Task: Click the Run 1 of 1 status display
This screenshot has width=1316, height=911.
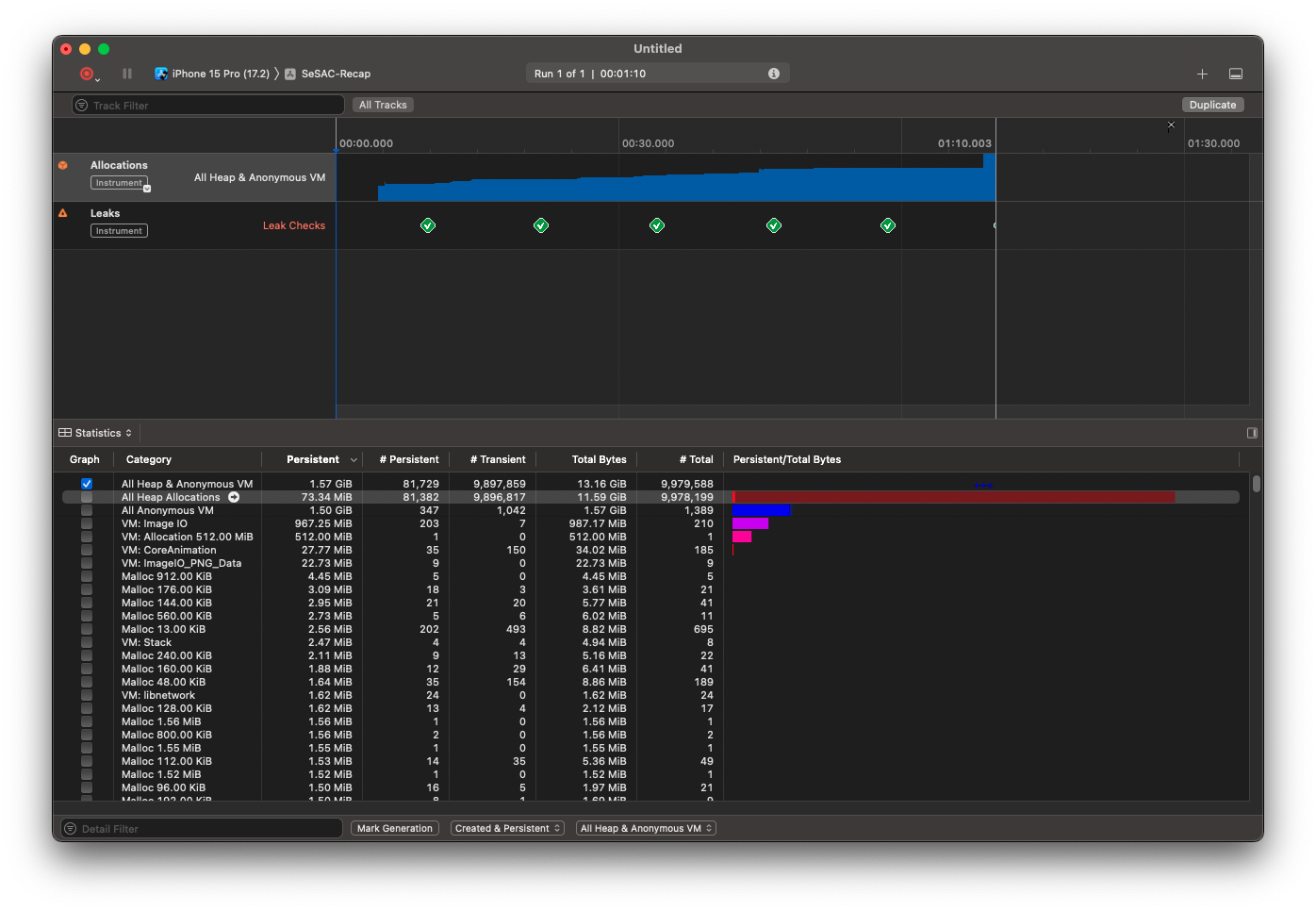Action: point(657,74)
